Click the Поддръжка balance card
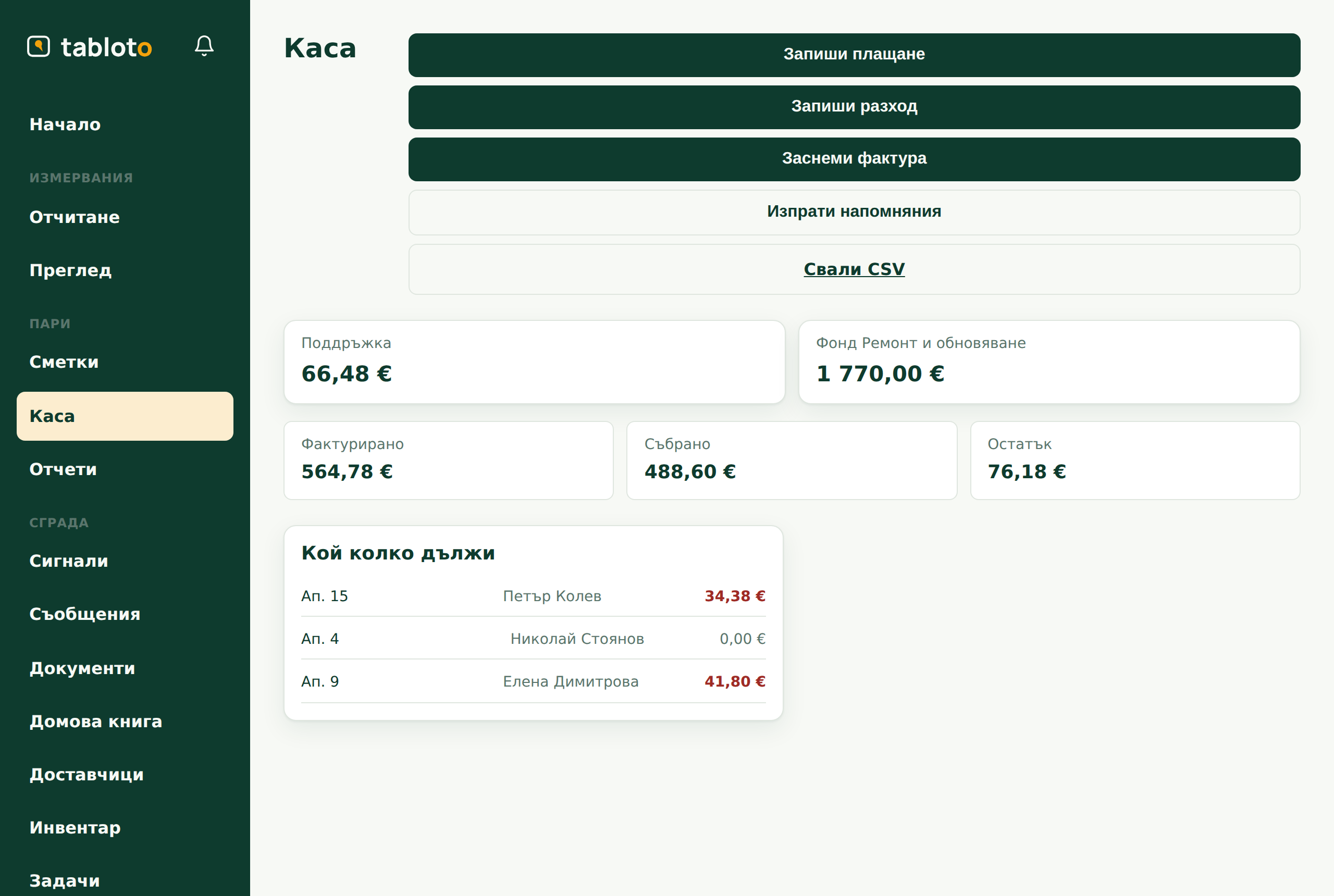 535,362
